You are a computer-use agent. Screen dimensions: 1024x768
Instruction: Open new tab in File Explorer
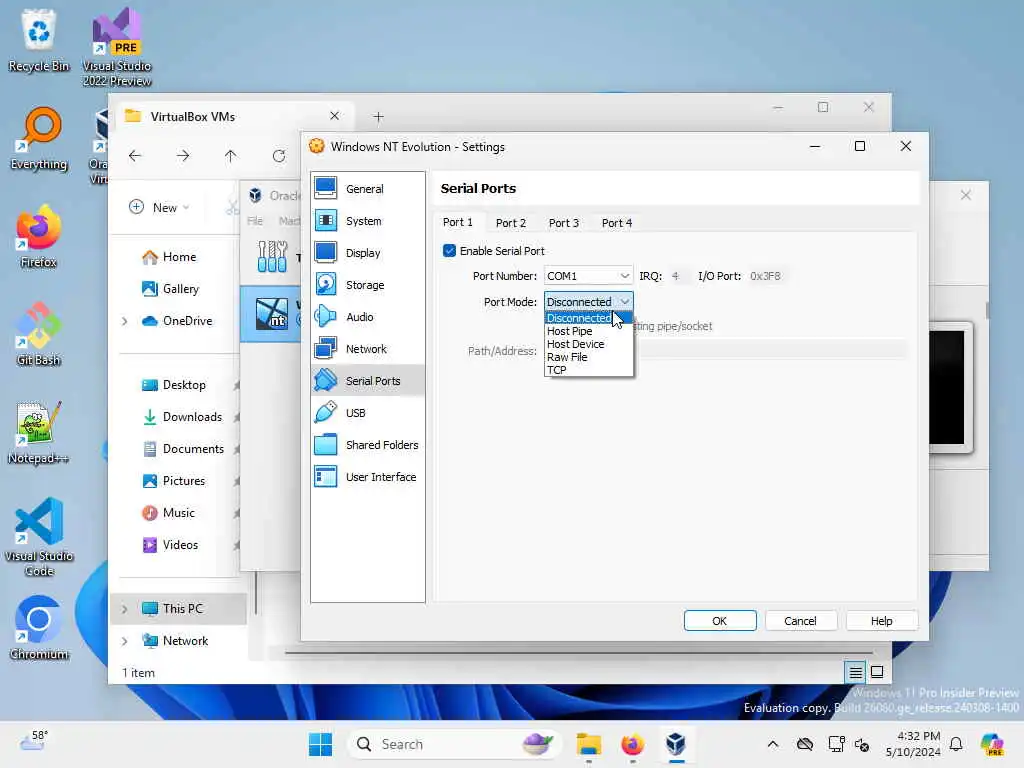378,117
